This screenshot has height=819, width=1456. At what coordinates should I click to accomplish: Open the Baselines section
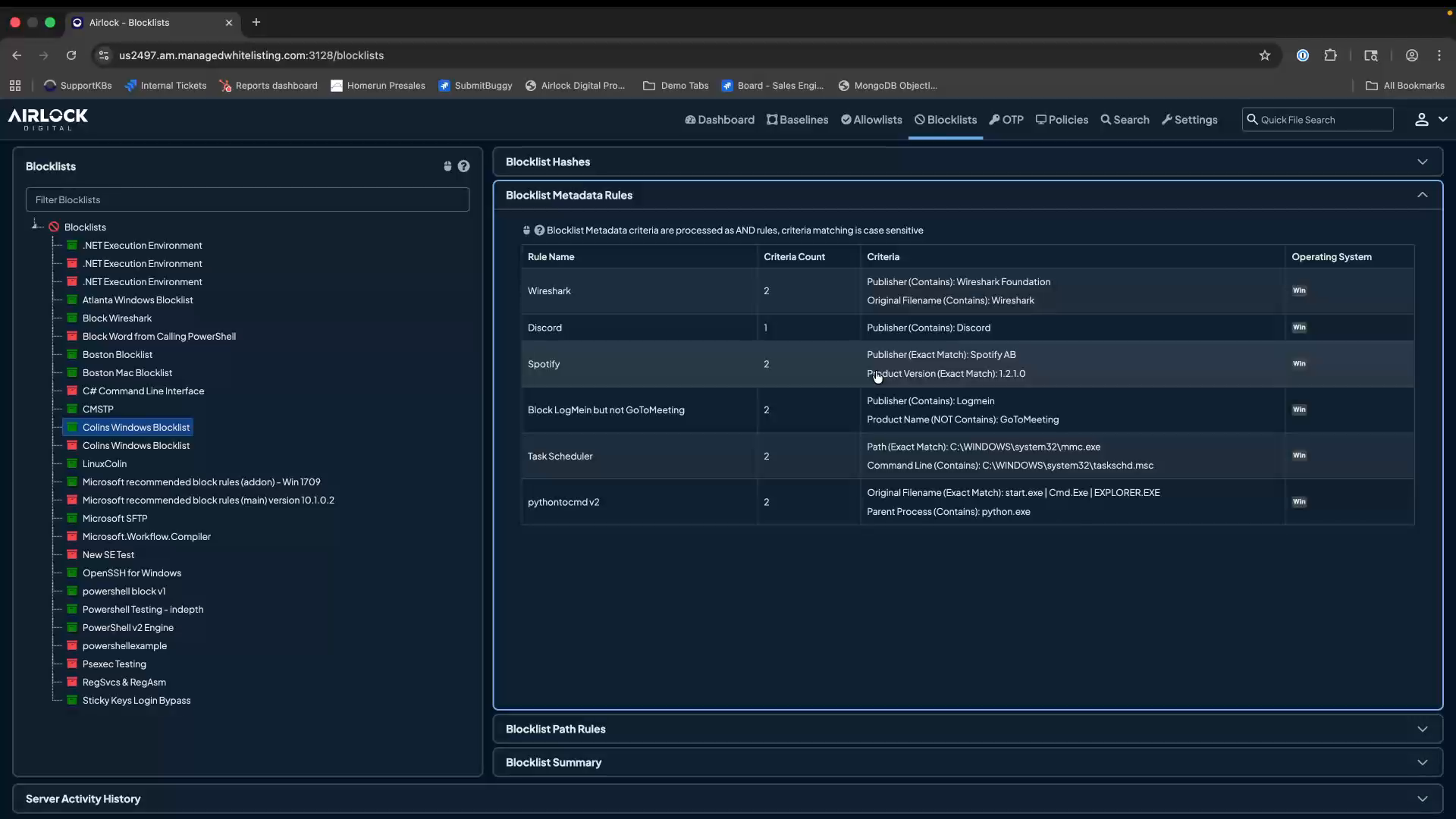pos(797,119)
